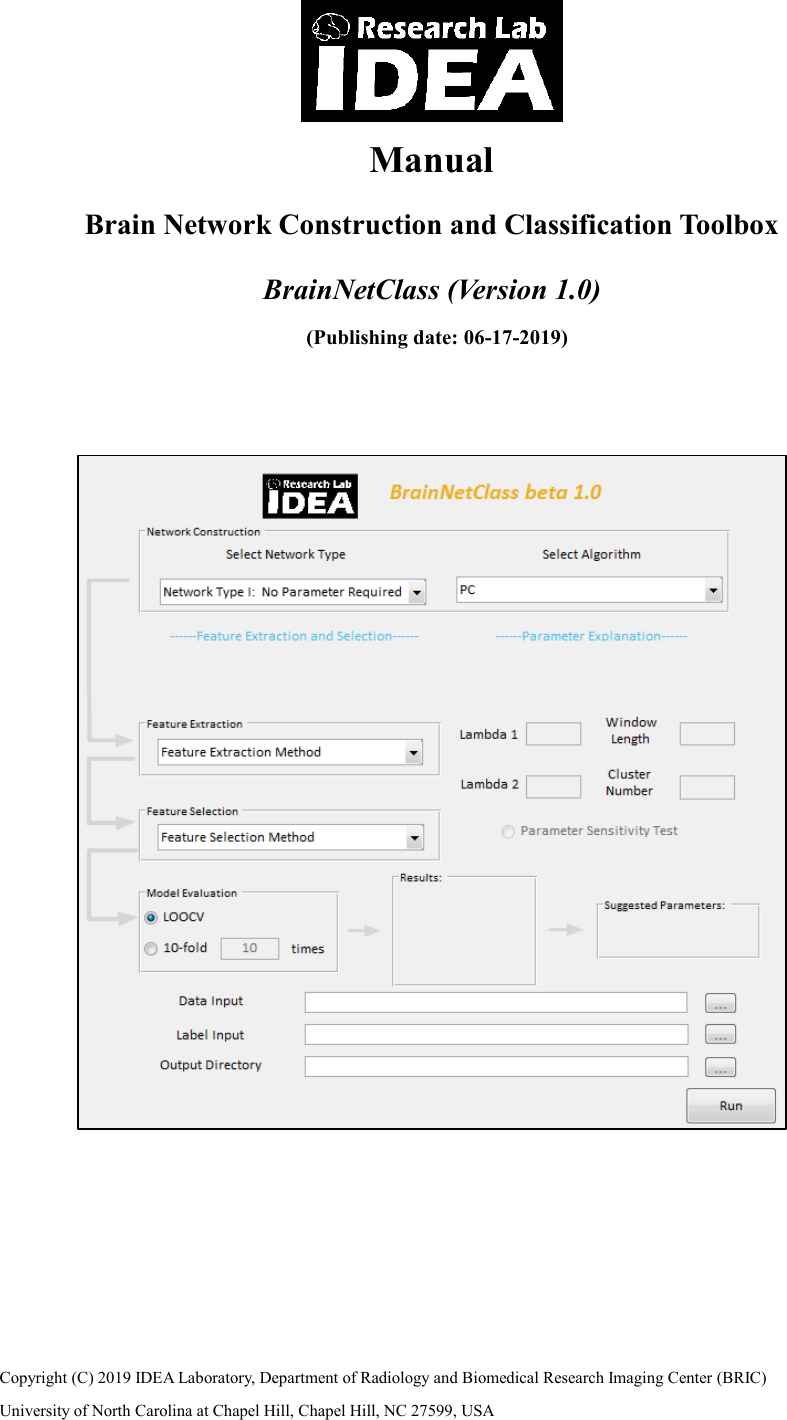
Task: Click the Manual heading
Action: (x=432, y=160)
